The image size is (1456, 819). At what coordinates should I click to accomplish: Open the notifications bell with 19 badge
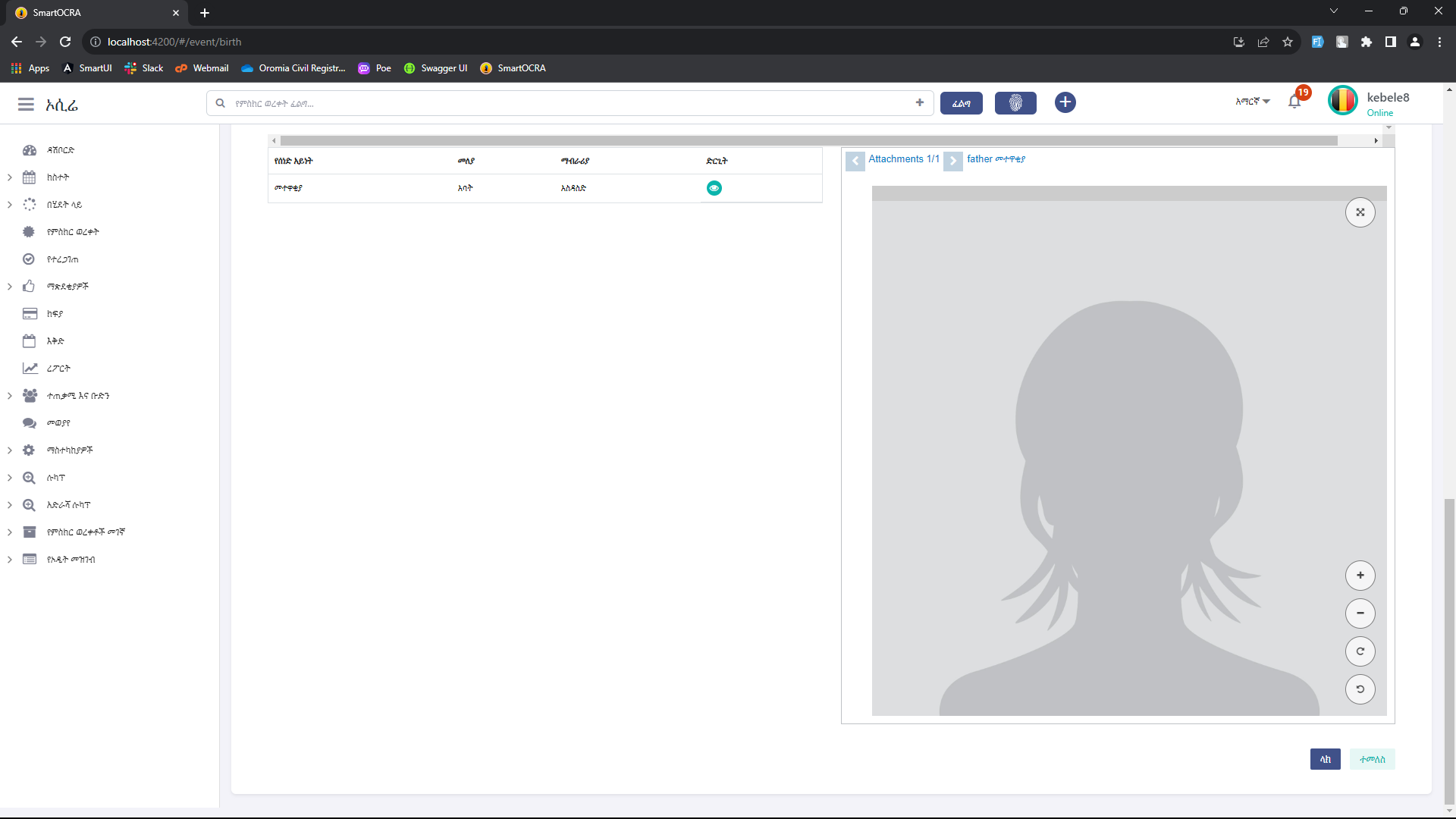(1295, 102)
